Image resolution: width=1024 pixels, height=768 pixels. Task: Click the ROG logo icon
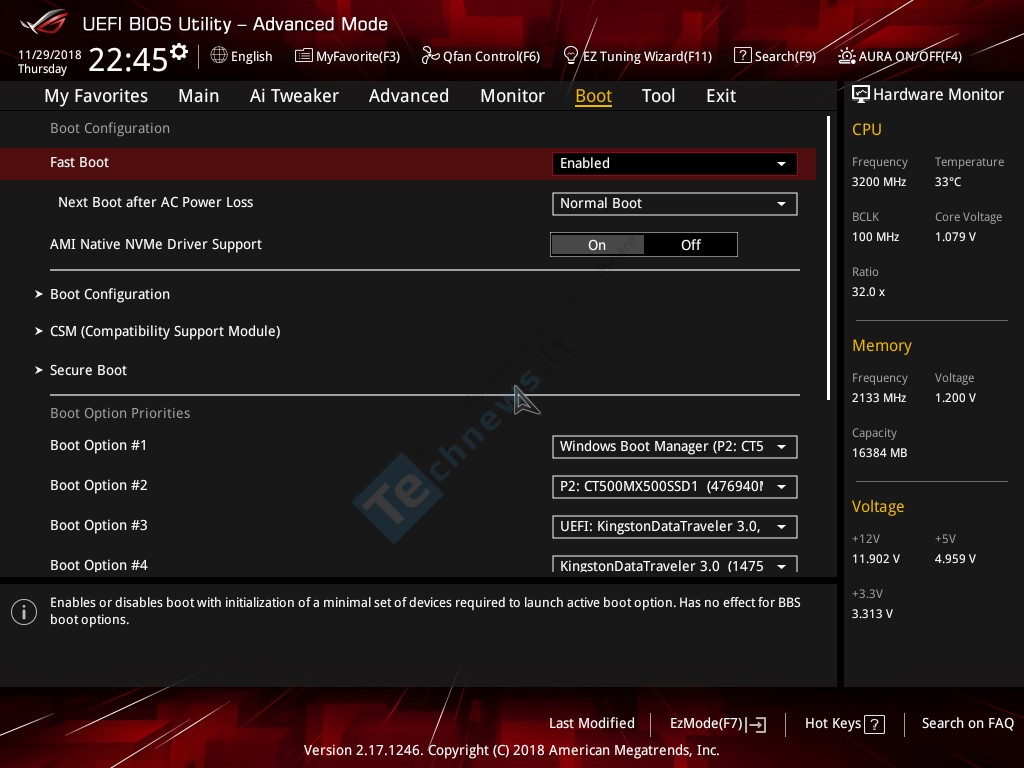(x=44, y=22)
